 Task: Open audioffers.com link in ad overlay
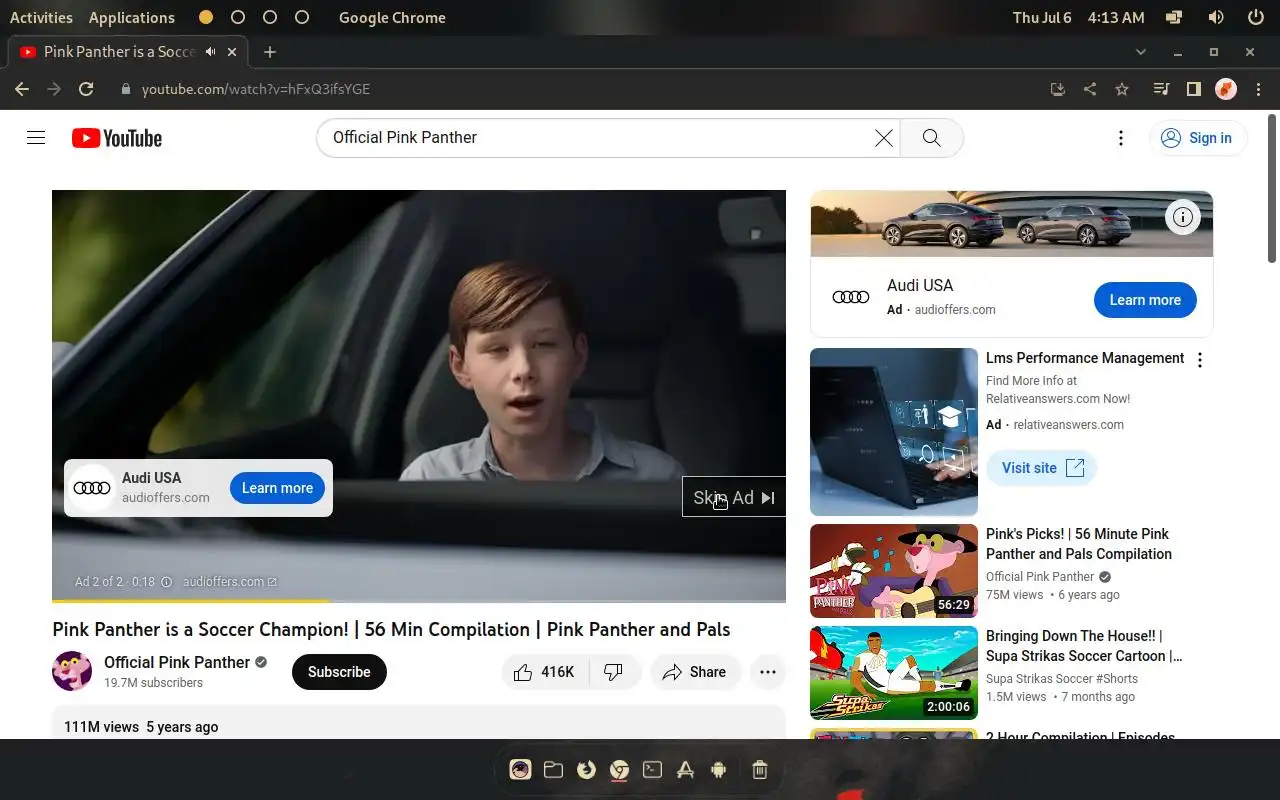[230, 582]
